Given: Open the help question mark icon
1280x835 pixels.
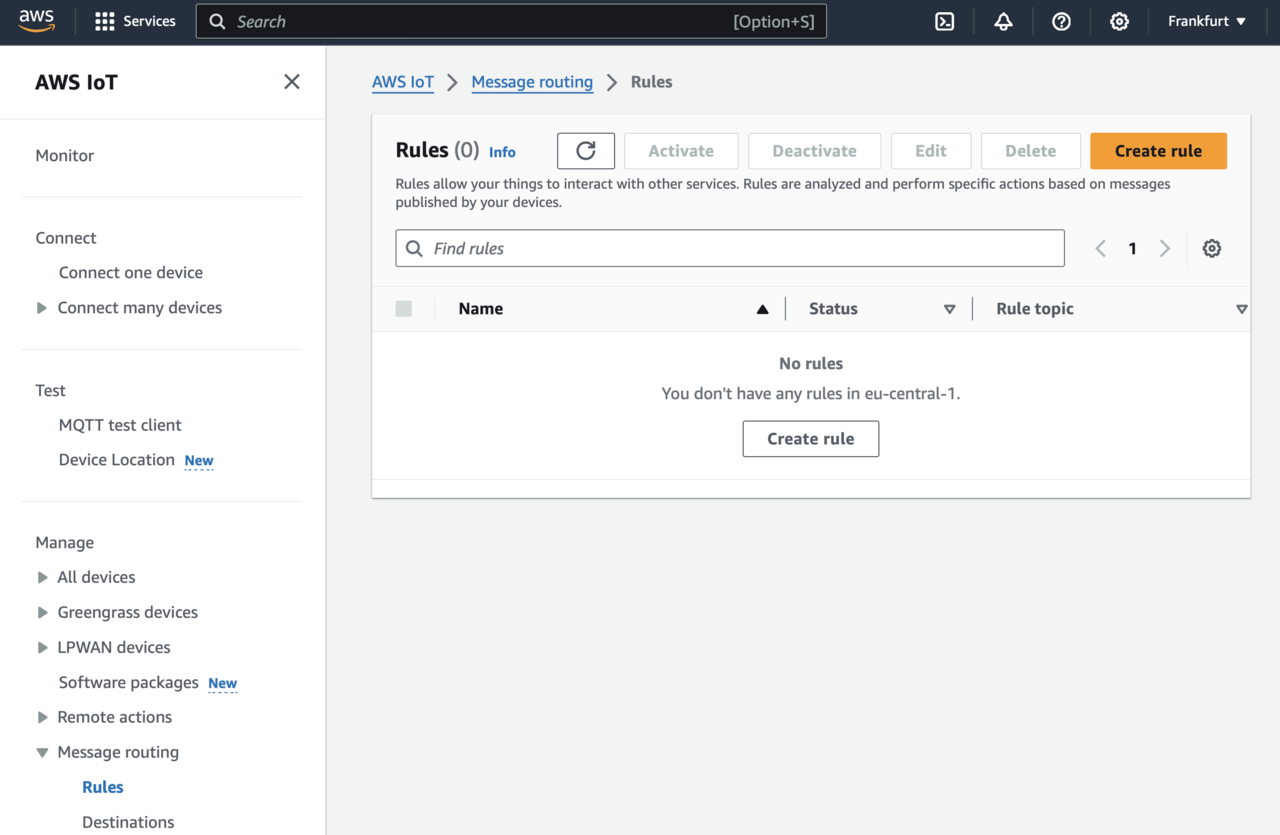Looking at the screenshot, I should [x=1061, y=21].
